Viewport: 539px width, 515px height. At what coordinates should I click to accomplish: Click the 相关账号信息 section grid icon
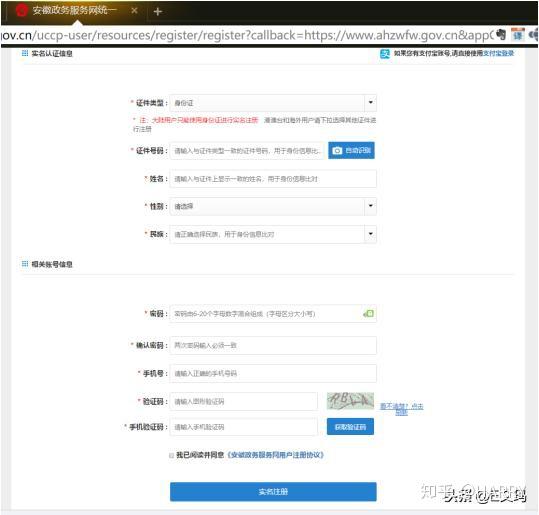click(25, 264)
